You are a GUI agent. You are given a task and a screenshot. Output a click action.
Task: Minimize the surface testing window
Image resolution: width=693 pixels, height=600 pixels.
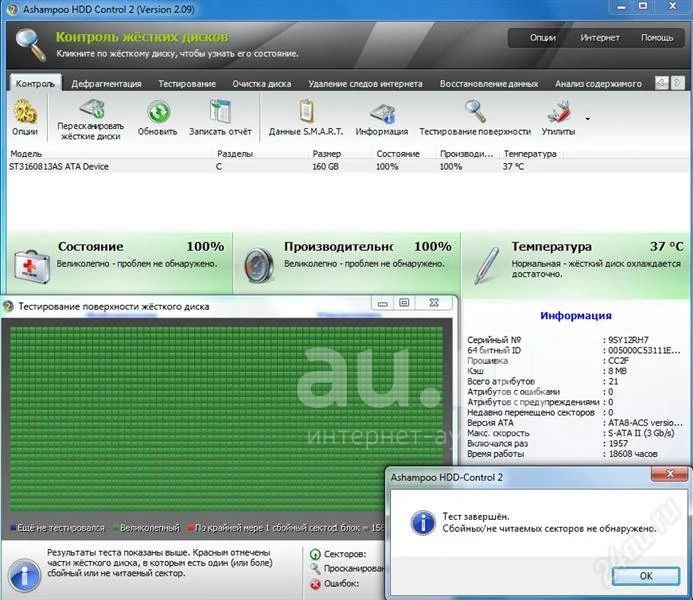coord(383,303)
